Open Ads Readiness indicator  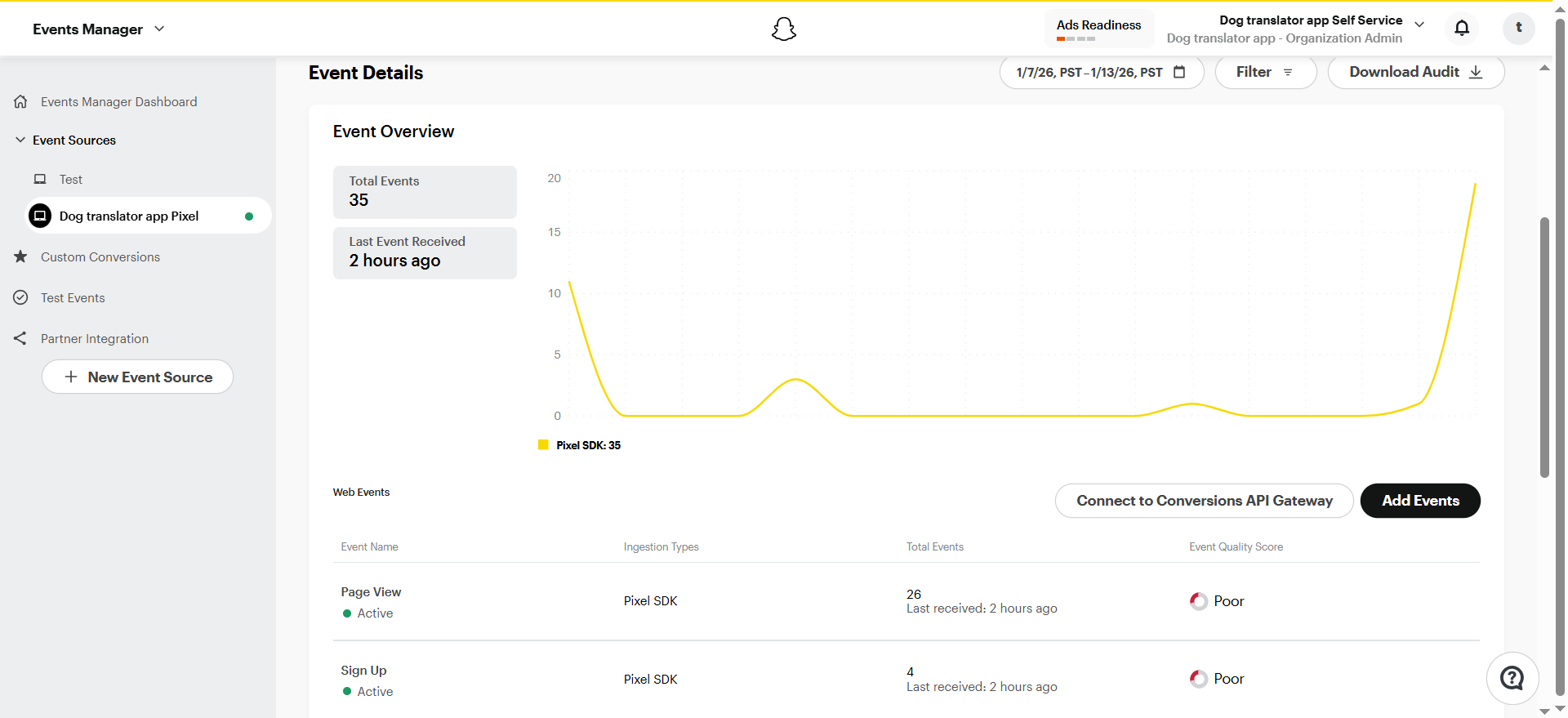point(1098,29)
